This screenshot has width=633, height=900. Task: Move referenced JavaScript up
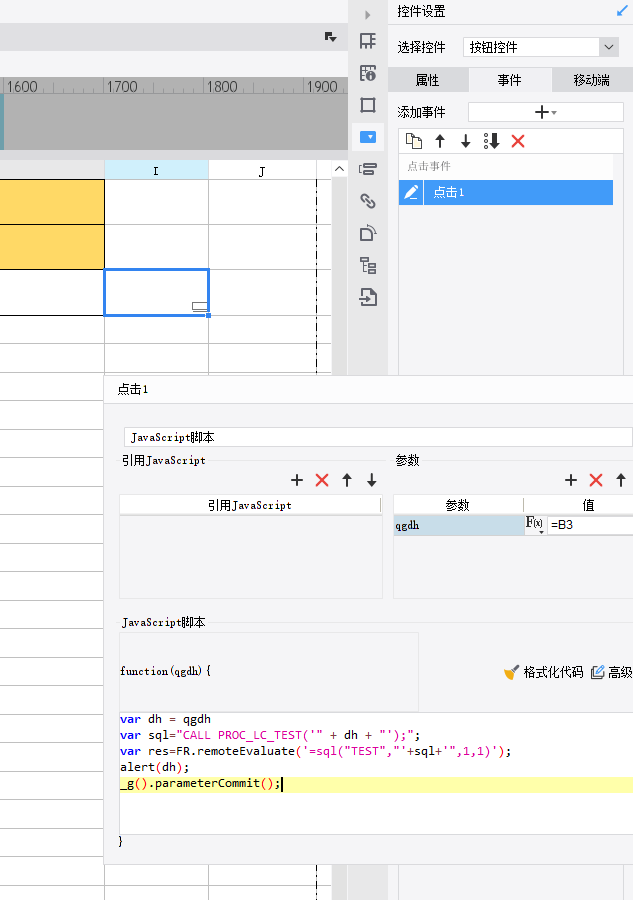347,480
